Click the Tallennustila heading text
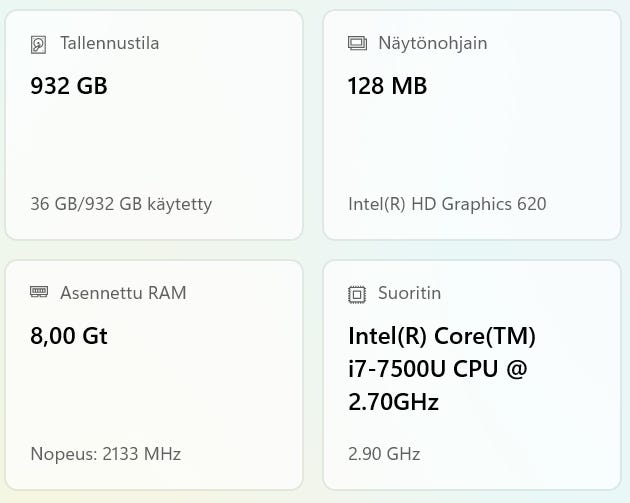 tap(110, 43)
